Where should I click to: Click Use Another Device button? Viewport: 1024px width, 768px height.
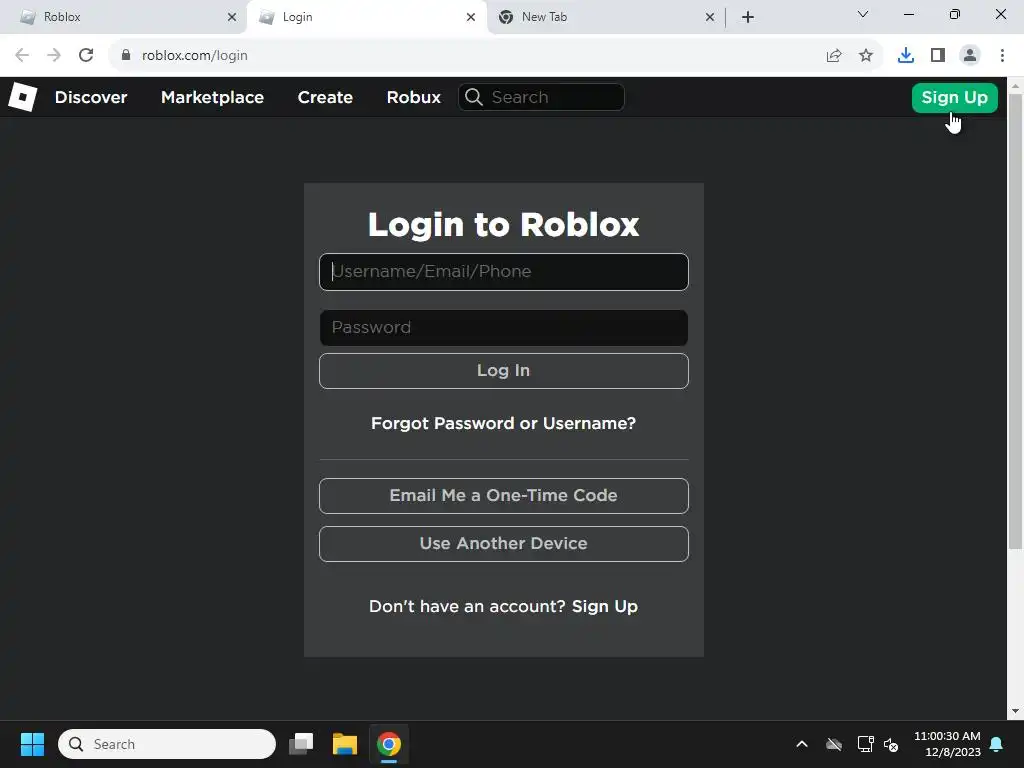(504, 544)
